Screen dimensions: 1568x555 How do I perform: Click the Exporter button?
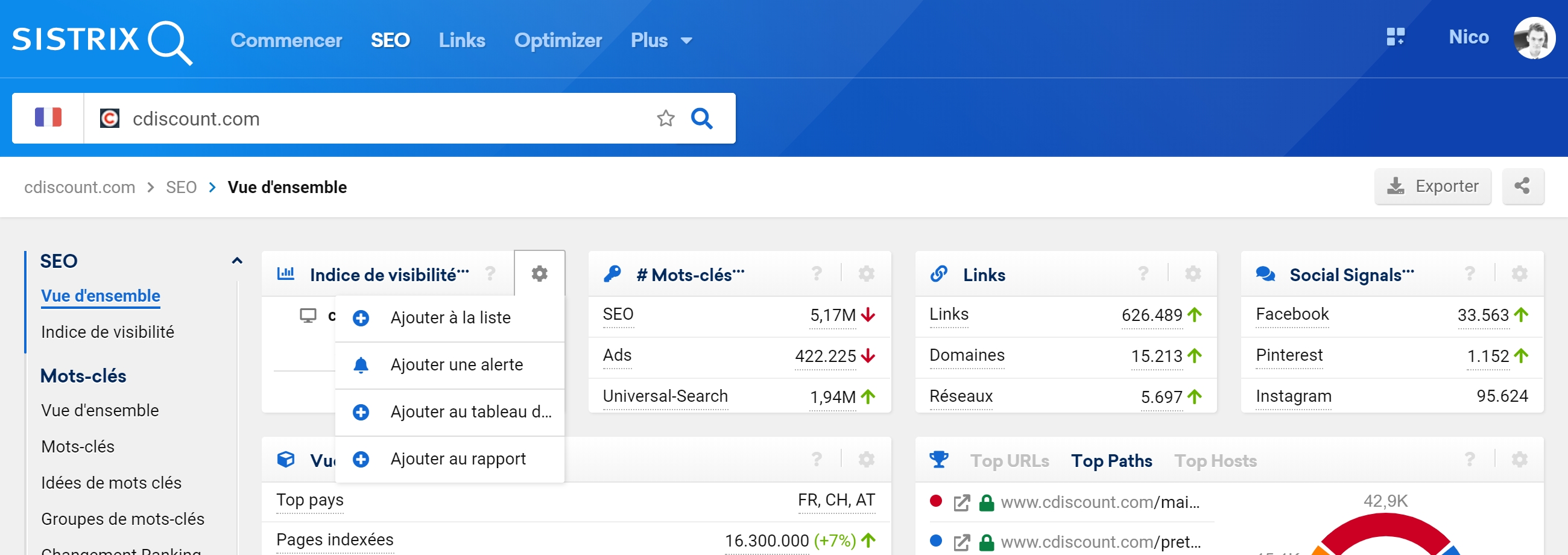1432,186
